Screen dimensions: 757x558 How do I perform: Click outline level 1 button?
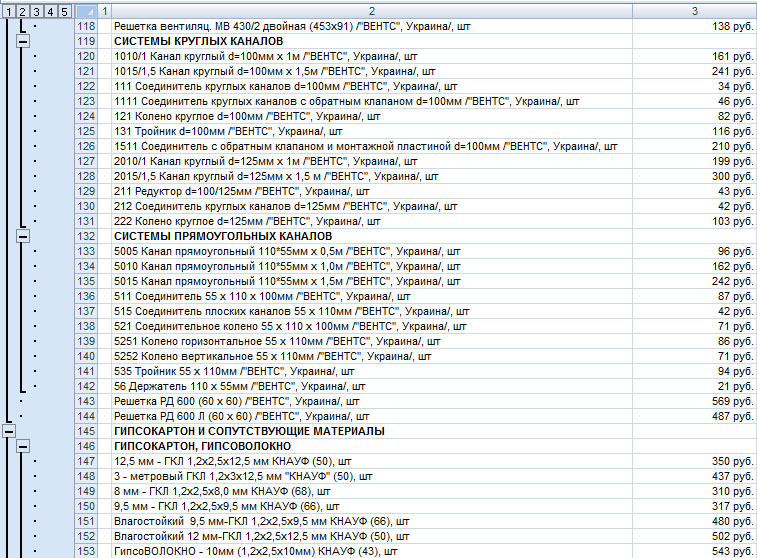click(9, 11)
